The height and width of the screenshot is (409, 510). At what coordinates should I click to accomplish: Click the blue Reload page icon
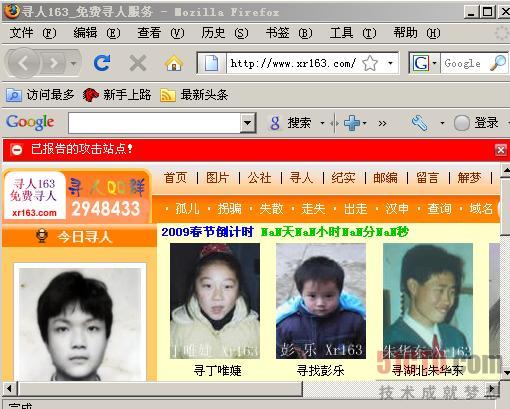101,63
